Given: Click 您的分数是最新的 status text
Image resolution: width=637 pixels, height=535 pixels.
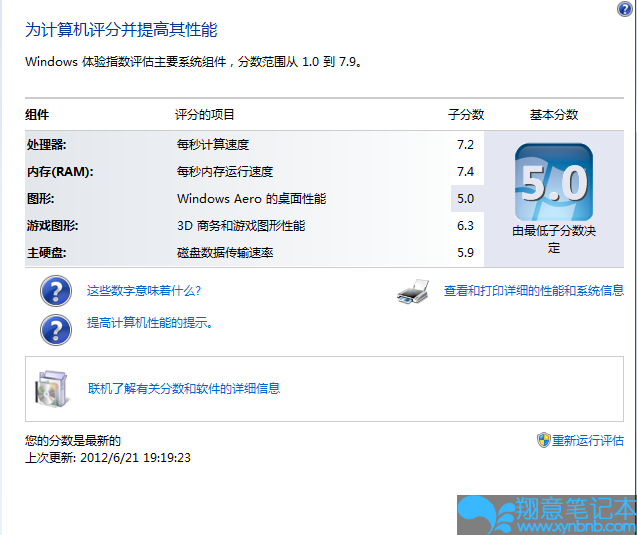Looking at the screenshot, I should point(73,440).
